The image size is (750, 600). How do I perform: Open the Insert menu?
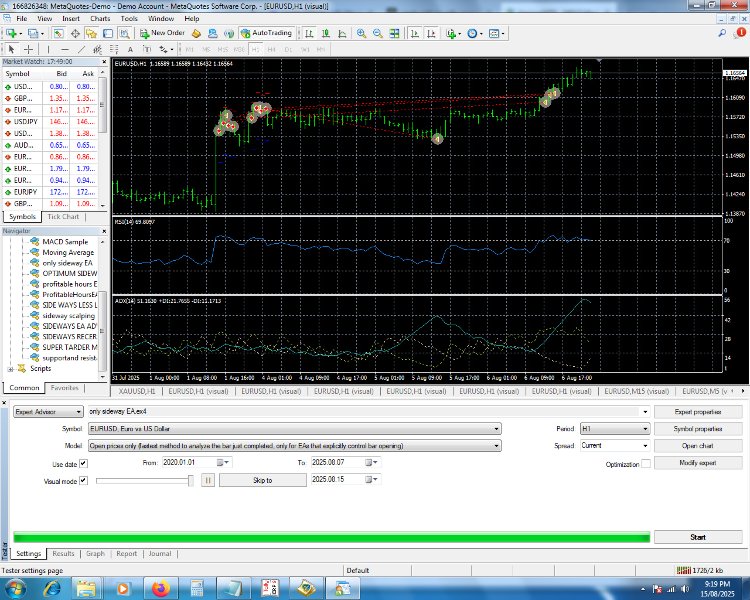(71, 18)
